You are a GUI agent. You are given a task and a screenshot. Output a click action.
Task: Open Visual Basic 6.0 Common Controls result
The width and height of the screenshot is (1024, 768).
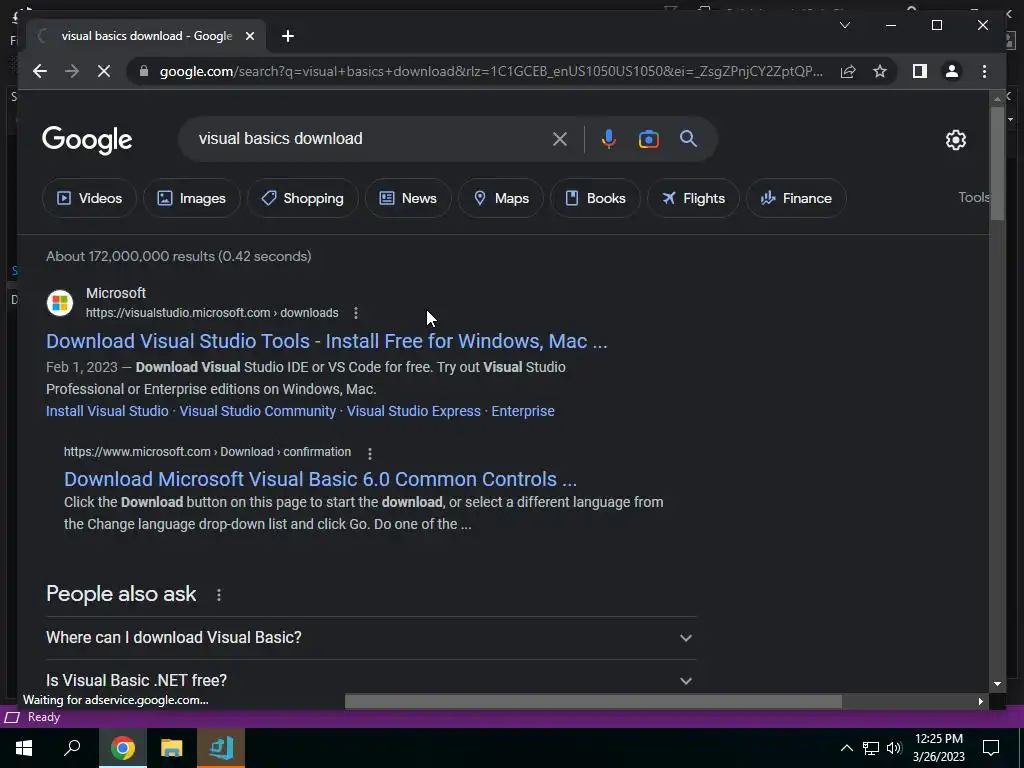click(320, 479)
